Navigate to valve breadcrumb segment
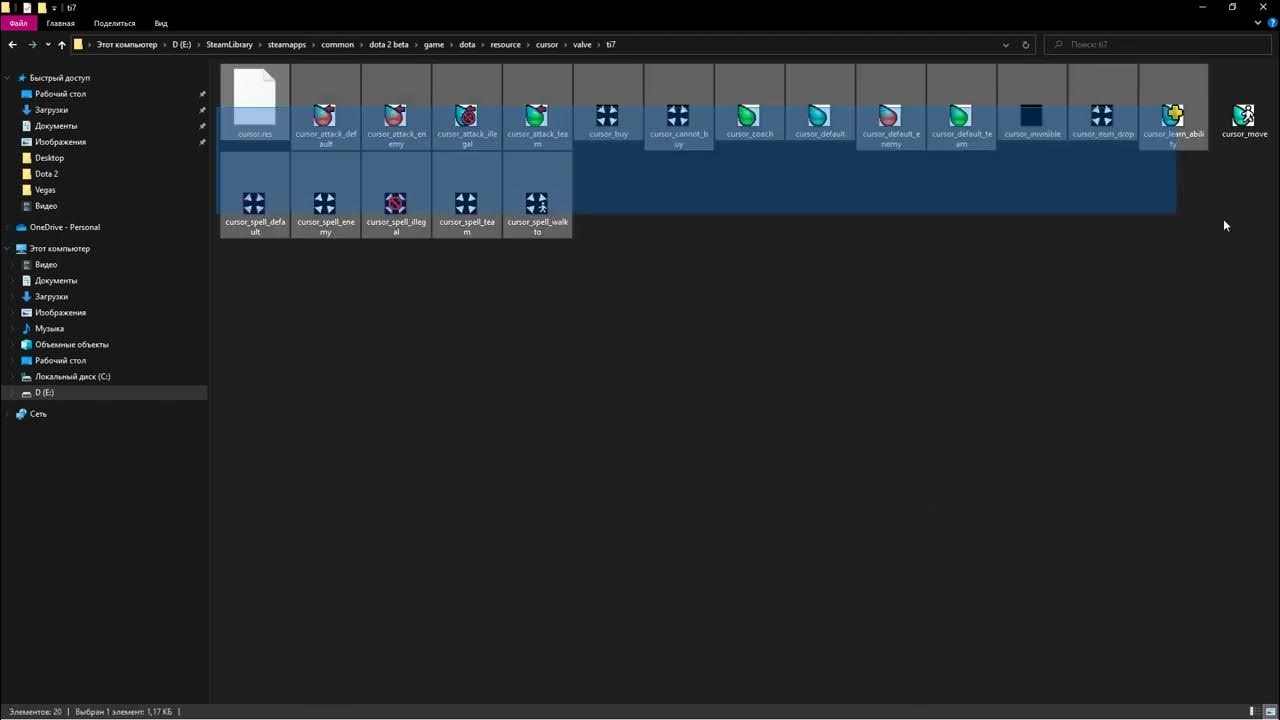Screen dimensions: 1280x720 [x=582, y=44]
